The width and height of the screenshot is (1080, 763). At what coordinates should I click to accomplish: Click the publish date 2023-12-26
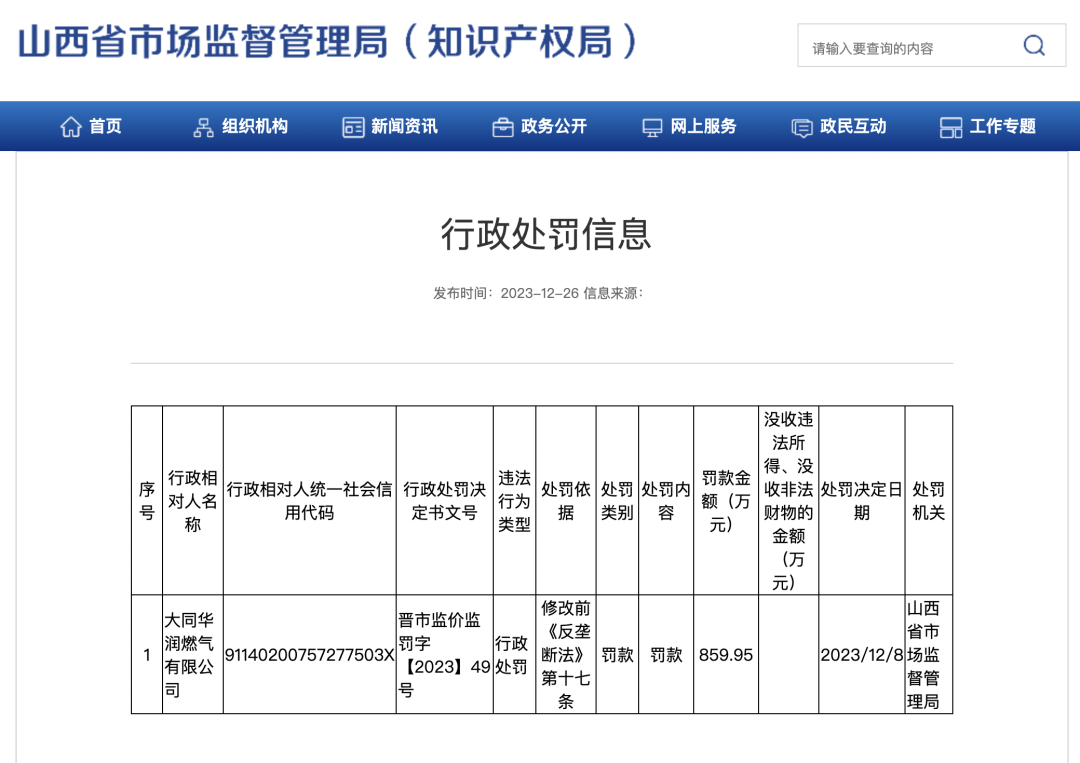pyautogui.click(x=539, y=293)
